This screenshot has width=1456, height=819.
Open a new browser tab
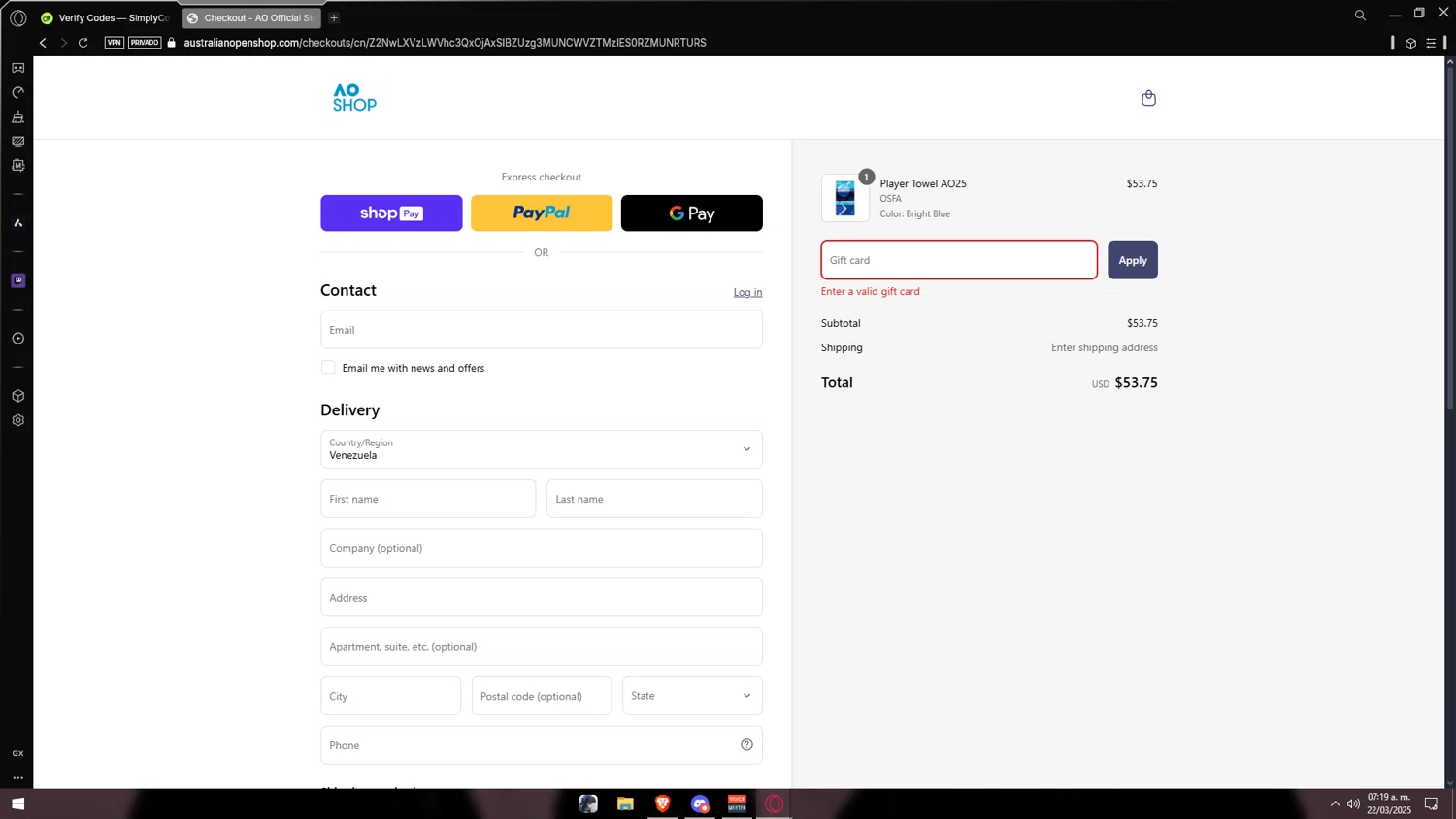tap(334, 17)
